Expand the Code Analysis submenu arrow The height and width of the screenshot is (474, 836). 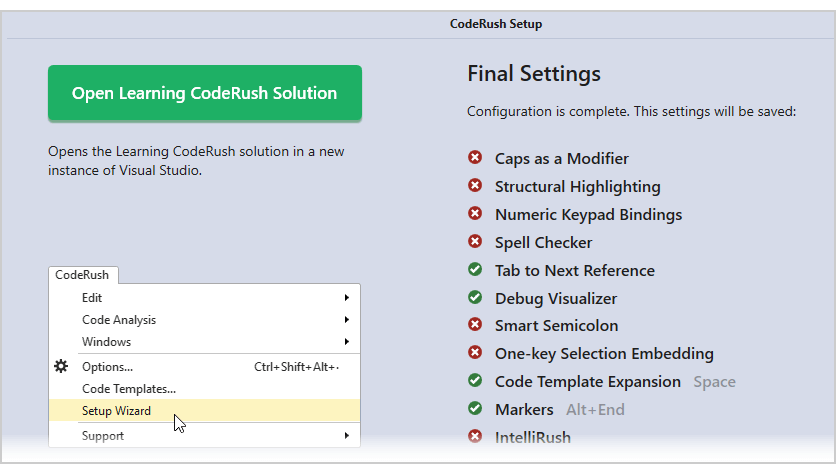tap(346, 320)
